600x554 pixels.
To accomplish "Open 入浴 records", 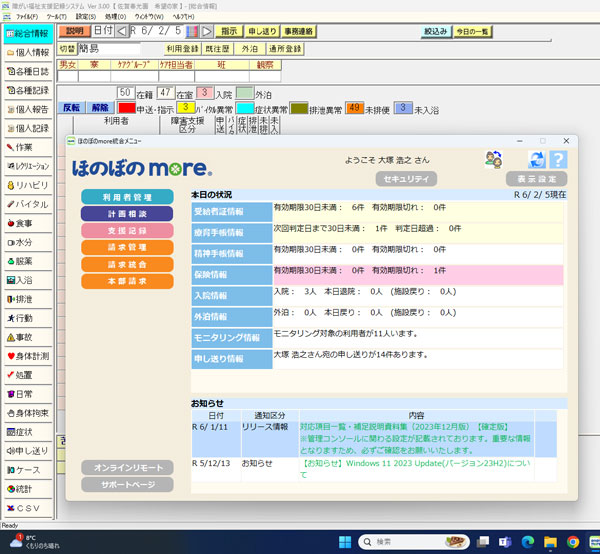I will pyautogui.click(x=28, y=280).
